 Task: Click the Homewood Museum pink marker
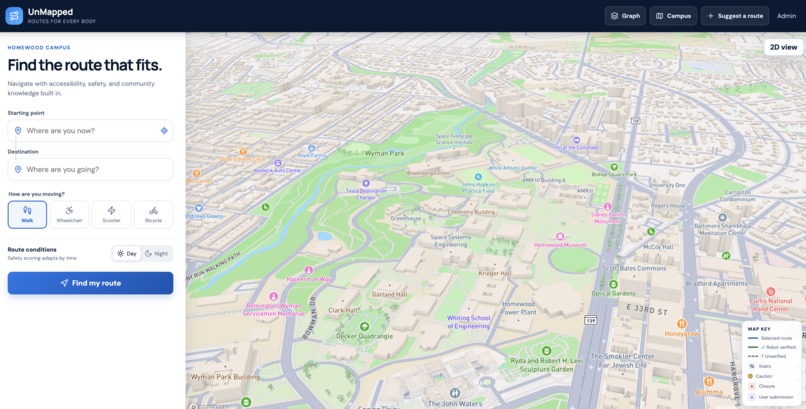tap(560, 236)
